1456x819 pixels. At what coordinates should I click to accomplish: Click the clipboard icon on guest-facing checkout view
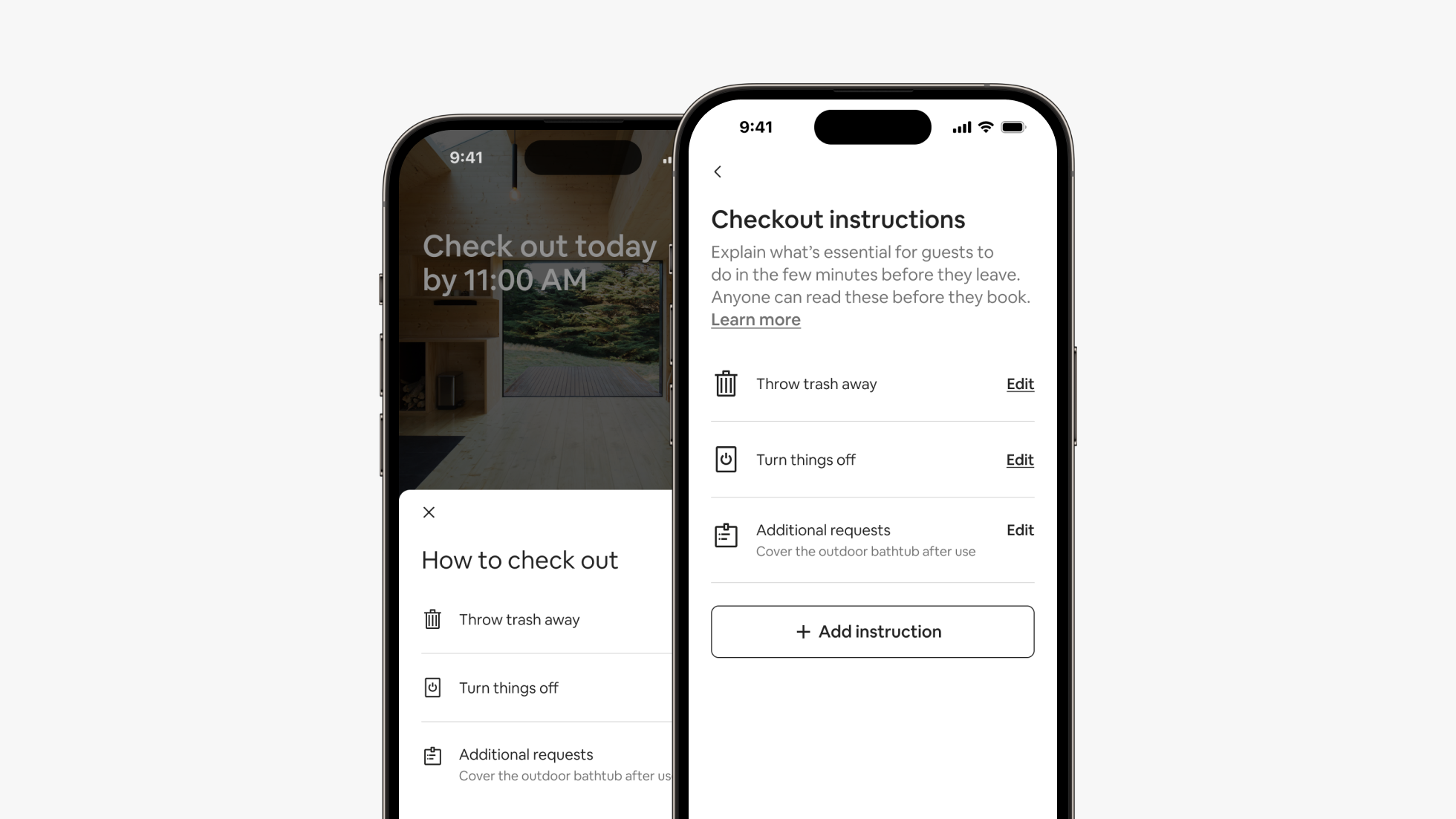pyautogui.click(x=432, y=755)
